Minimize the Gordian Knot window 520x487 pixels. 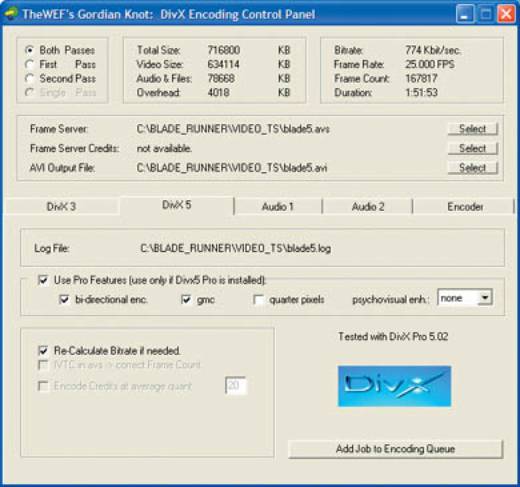pos(465,14)
